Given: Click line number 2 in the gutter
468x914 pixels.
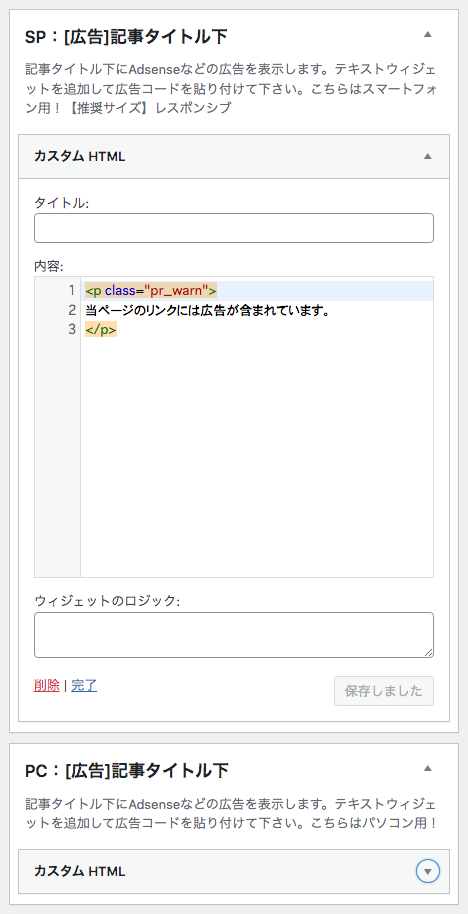Looking at the screenshot, I should coord(72,310).
